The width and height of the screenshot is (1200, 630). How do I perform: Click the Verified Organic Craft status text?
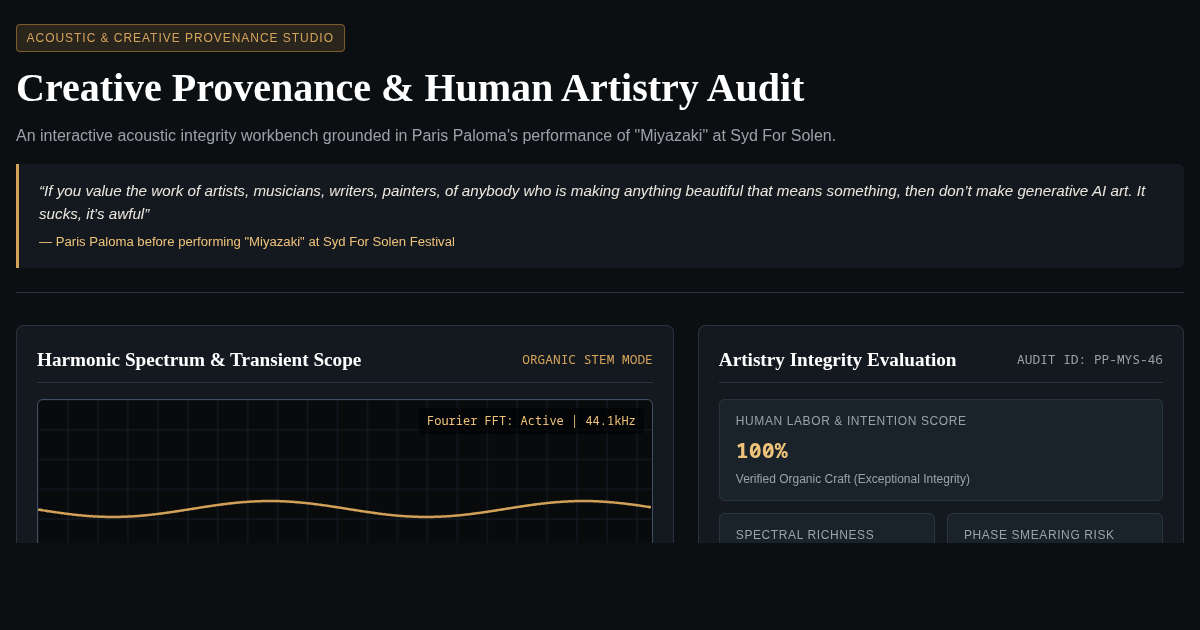[853, 479]
